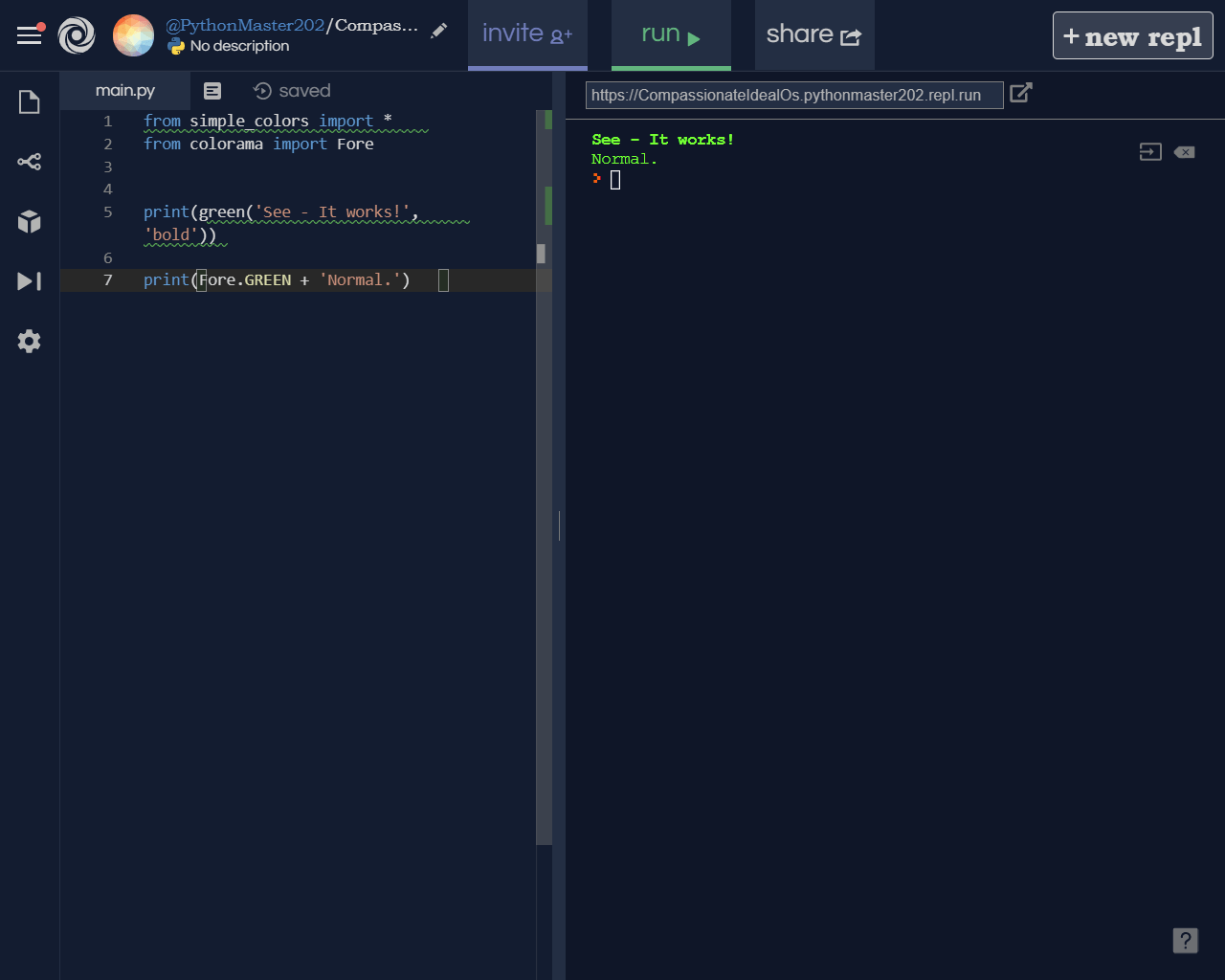1225x980 pixels.
Task: Open the user avatar profile picture
Action: (133, 35)
